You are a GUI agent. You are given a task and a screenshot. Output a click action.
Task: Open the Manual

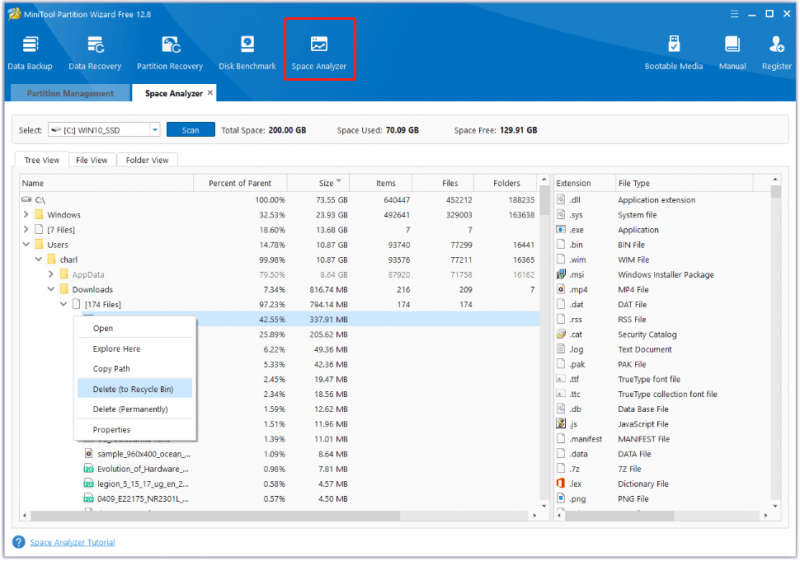732,53
